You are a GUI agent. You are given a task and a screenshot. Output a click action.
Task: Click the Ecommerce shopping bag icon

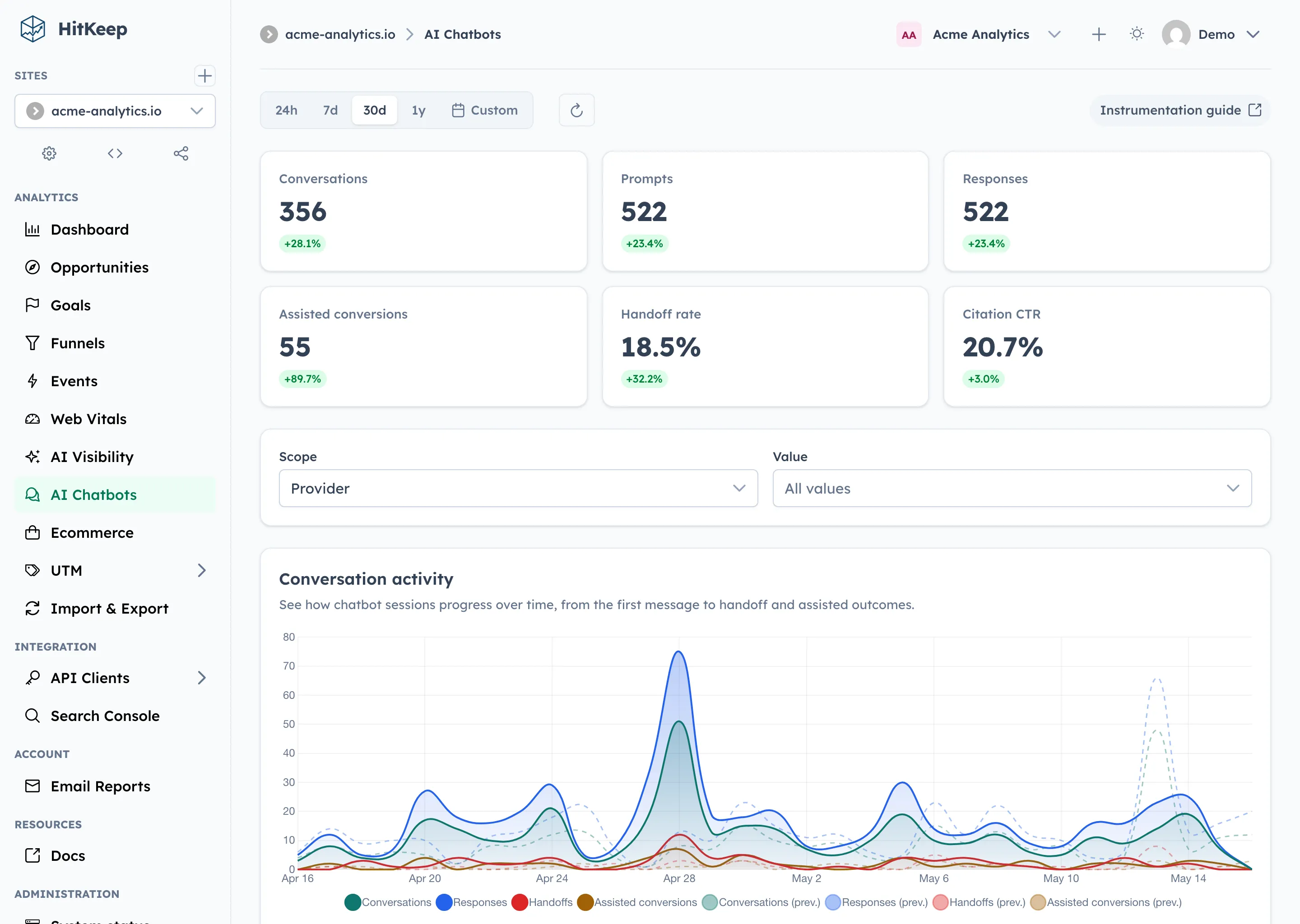[x=32, y=533]
